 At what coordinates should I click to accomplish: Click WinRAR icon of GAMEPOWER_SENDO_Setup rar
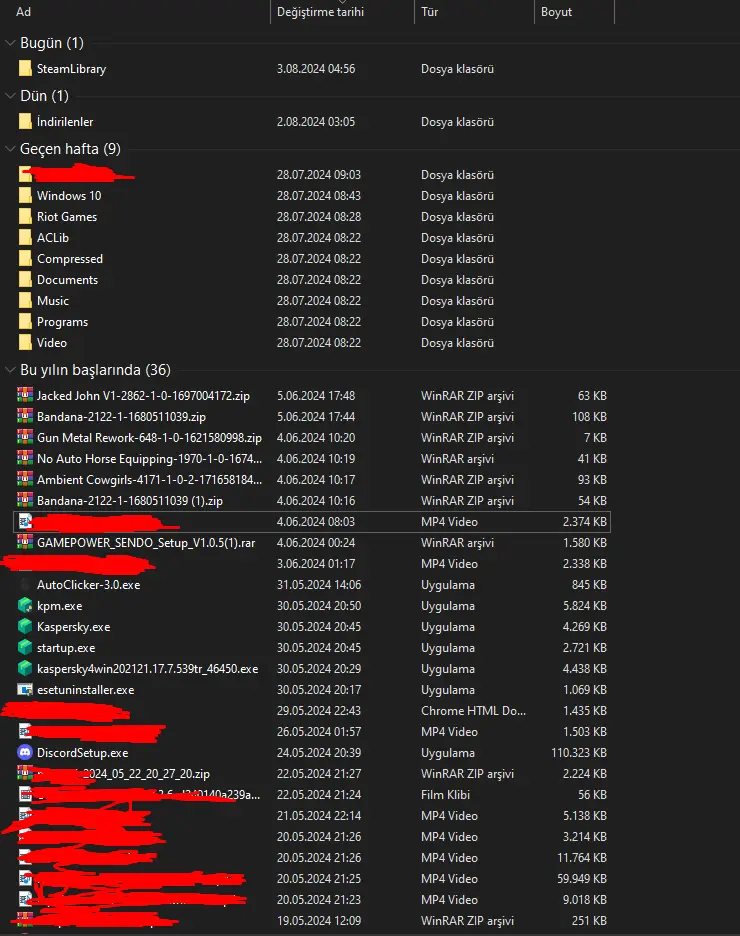click(x=25, y=543)
